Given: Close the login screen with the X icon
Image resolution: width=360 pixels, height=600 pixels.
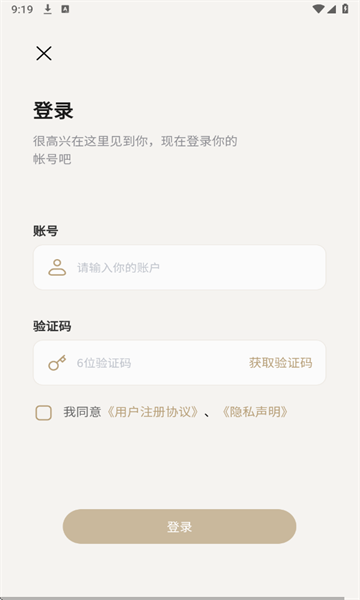Looking at the screenshot, I should pyautogui.click(x=44, y=54).
